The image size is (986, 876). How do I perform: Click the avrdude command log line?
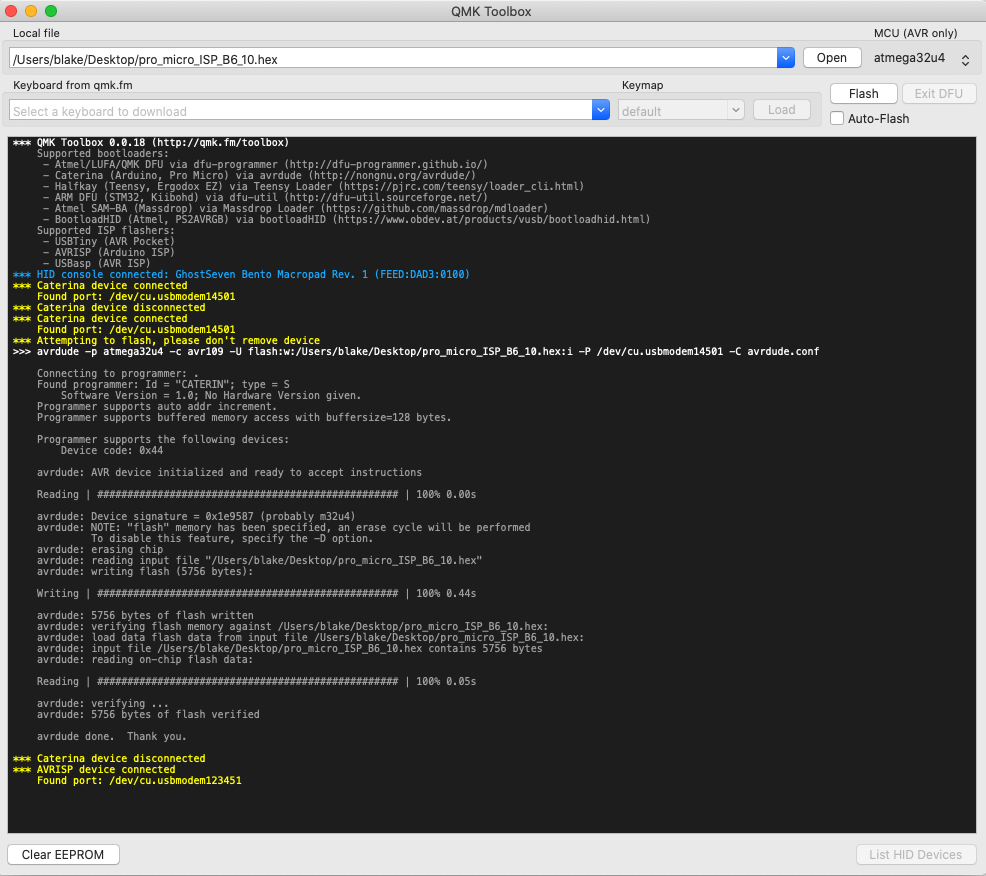coord(416,351)
